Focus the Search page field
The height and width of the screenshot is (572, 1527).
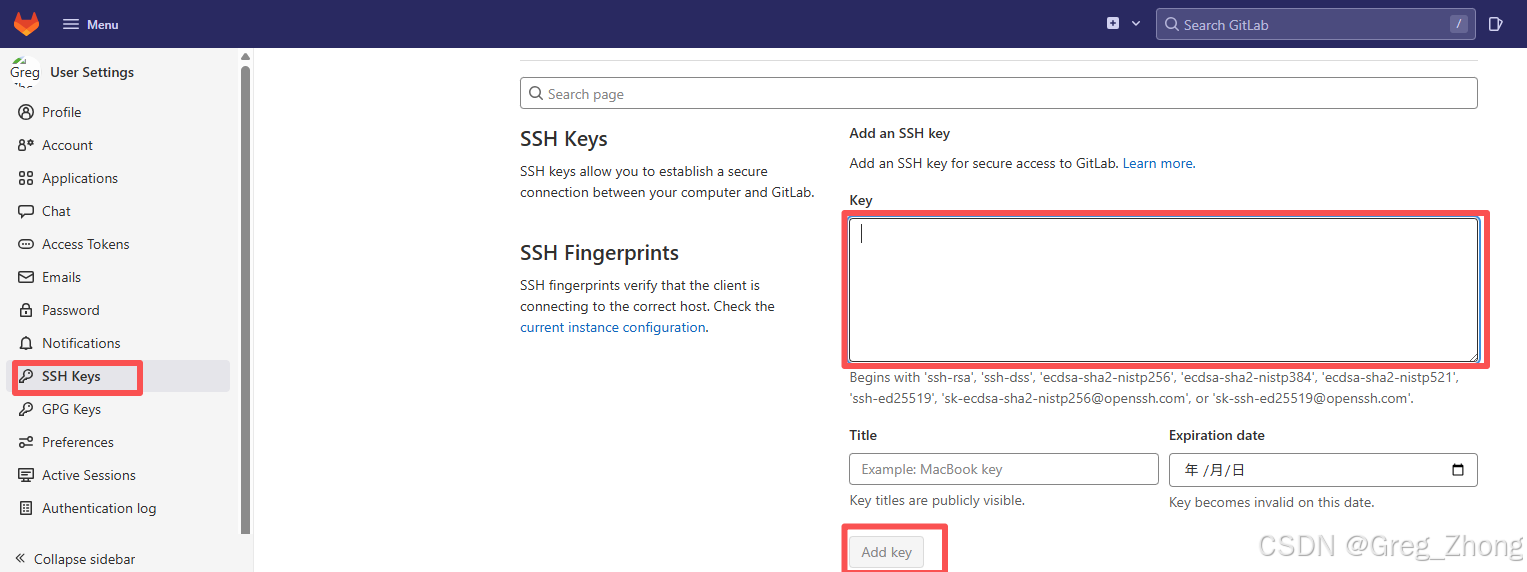coord(998,93)
